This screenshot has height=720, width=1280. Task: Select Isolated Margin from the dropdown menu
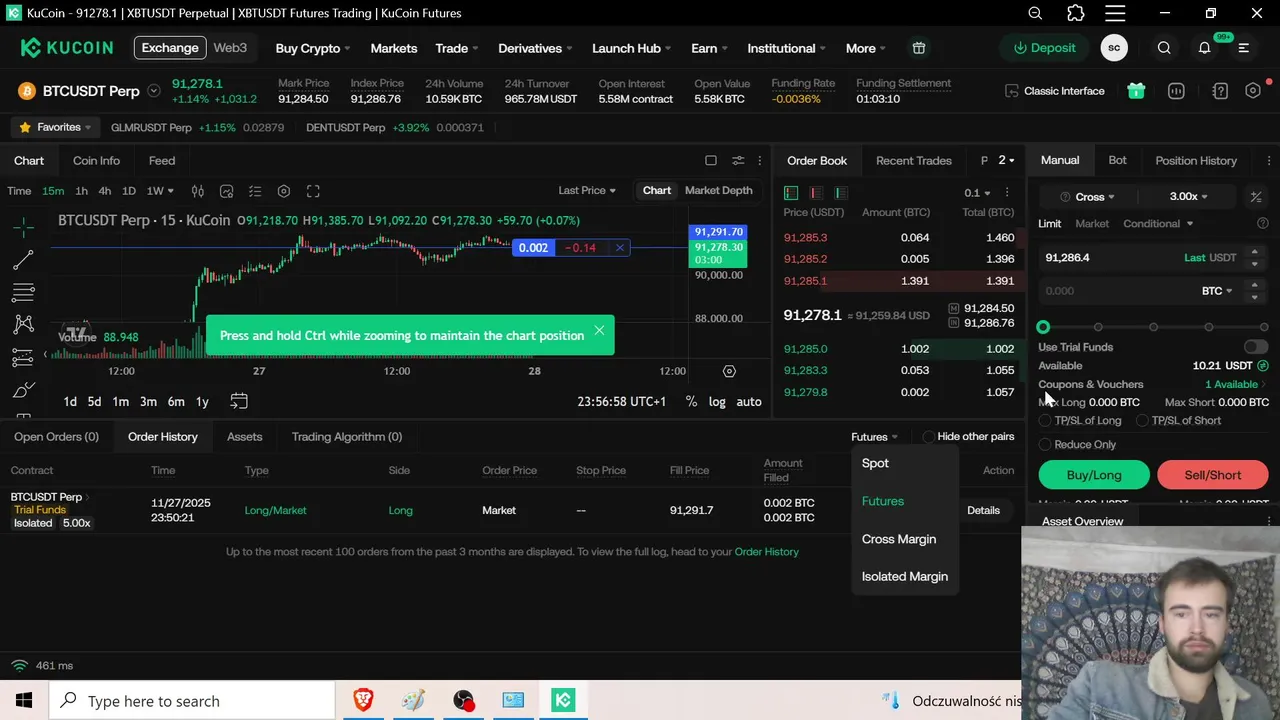tap(904, 576)
